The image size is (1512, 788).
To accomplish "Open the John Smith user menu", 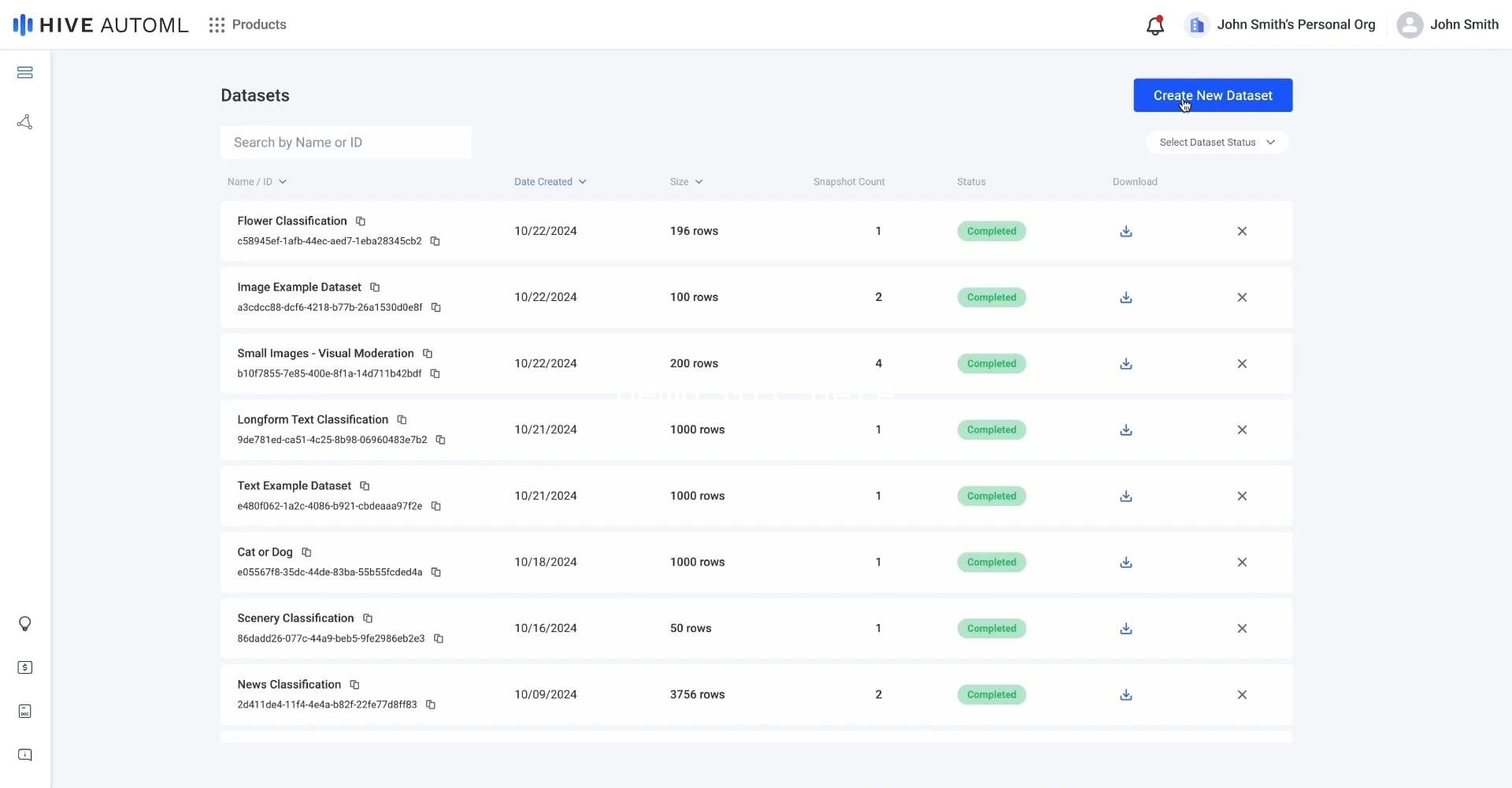I will tap(1447, 25).
